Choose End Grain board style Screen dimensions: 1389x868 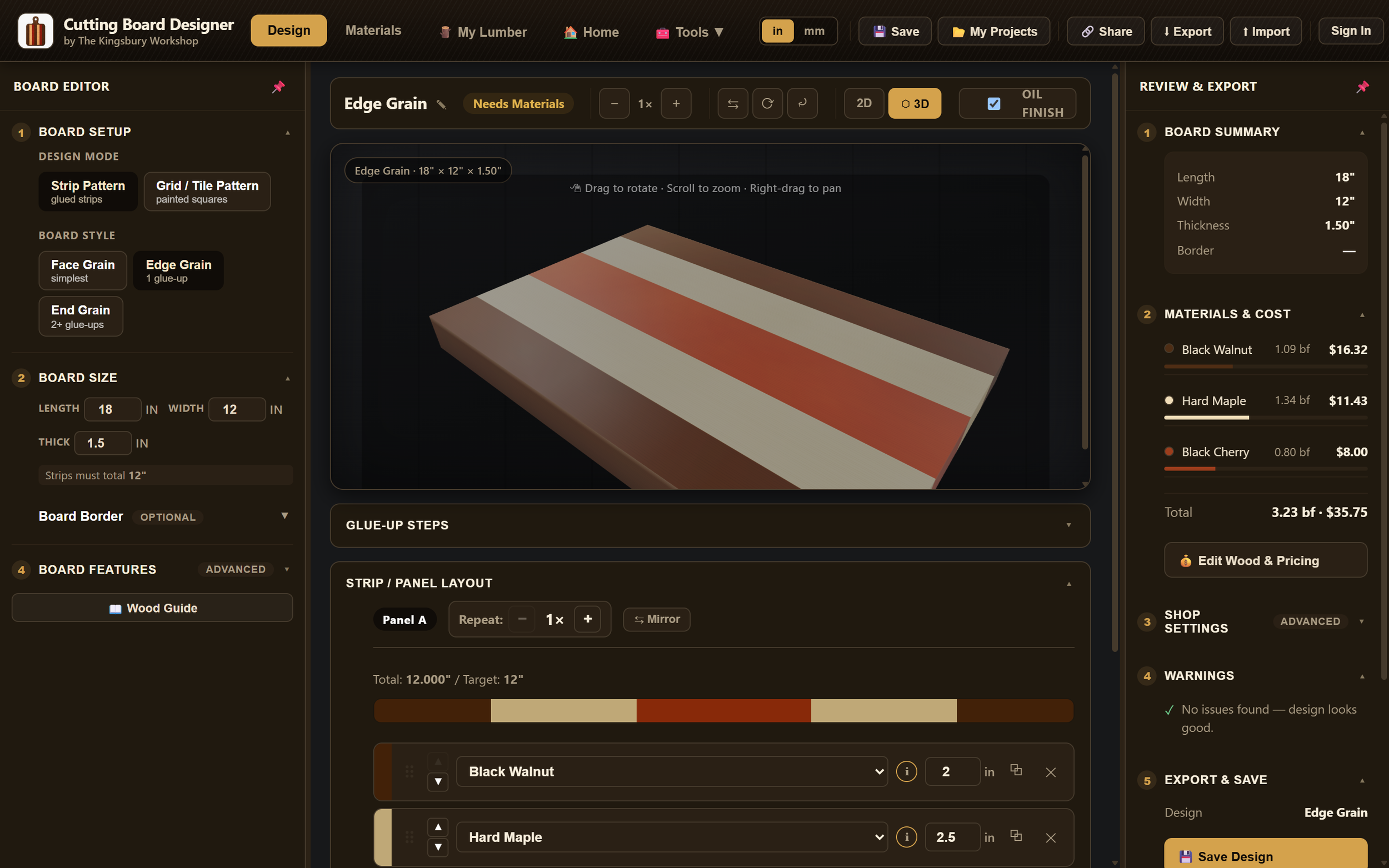(x=81, y=317)
